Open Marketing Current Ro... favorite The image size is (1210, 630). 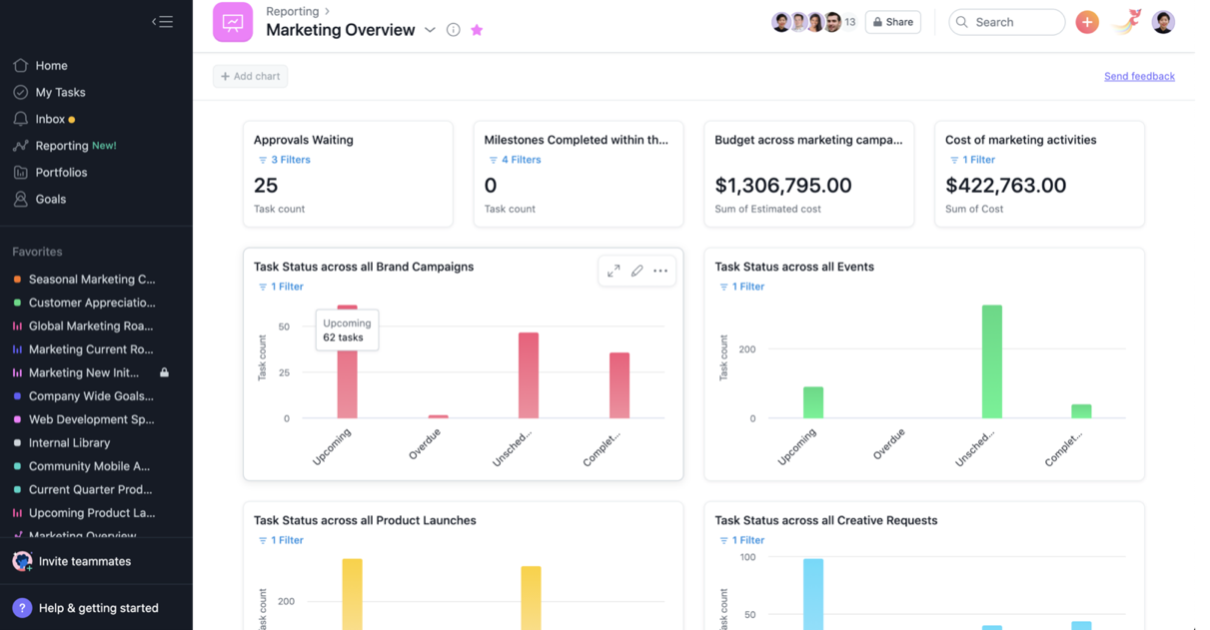[x=91, y=350]
